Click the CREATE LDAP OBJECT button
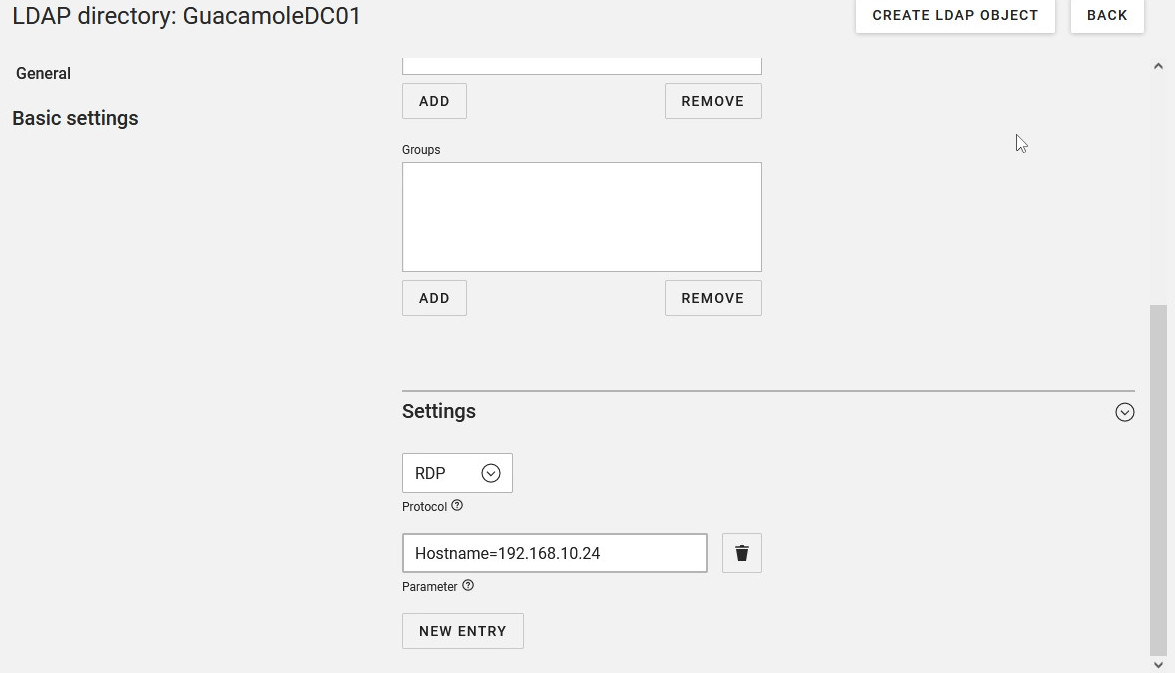This screenshot has height=673, width=1175. coord(955,15)
